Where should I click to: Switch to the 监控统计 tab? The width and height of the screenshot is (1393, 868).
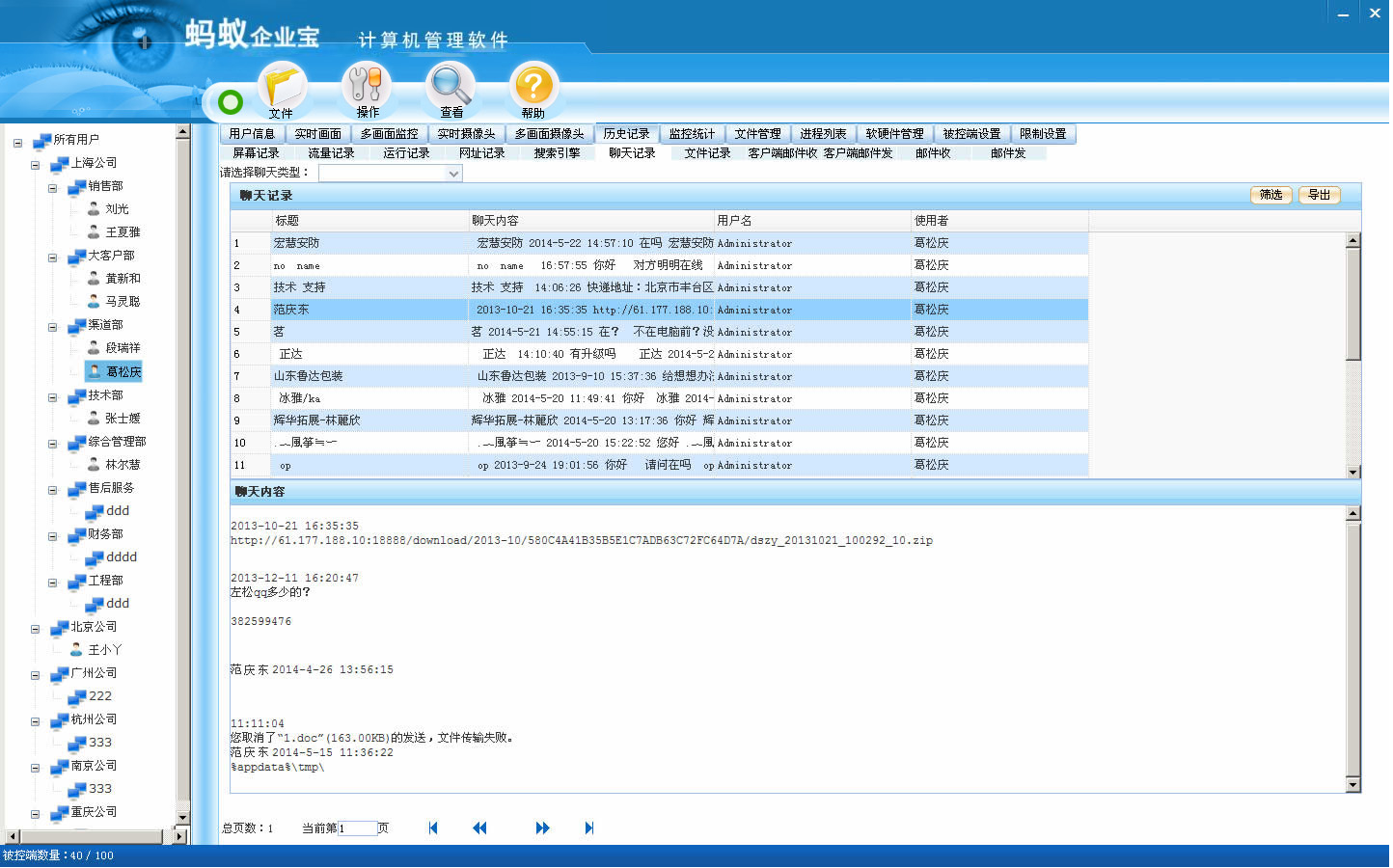pyautogui.click(x=692, y=134)
